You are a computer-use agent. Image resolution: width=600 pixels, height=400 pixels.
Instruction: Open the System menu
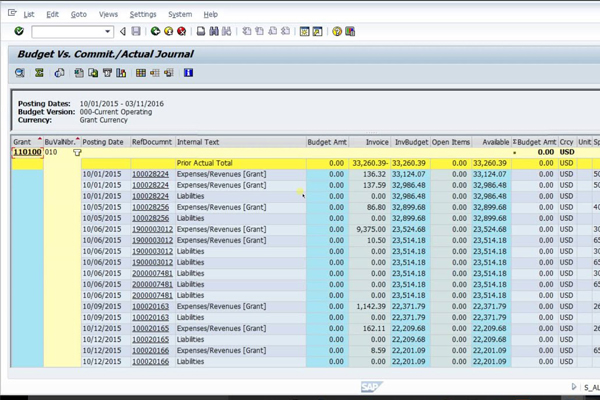pos(180,15)
